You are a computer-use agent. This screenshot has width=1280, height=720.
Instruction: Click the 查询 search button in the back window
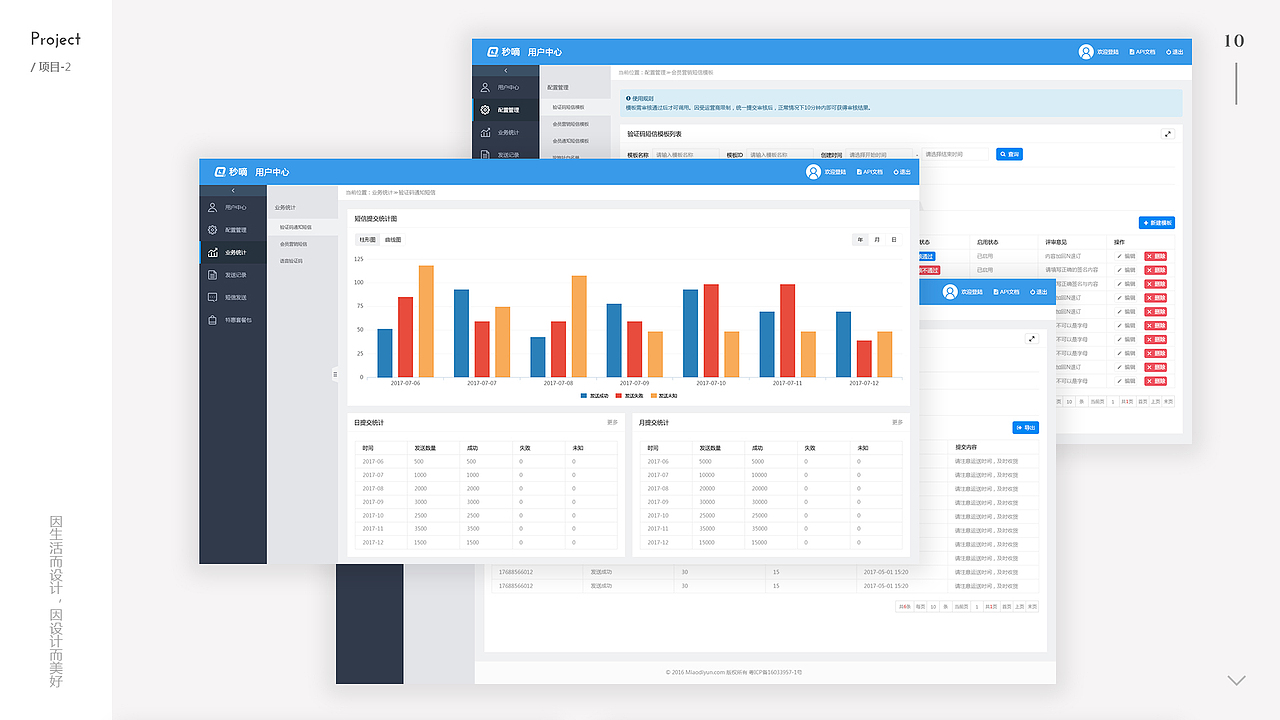point(1009,154)
